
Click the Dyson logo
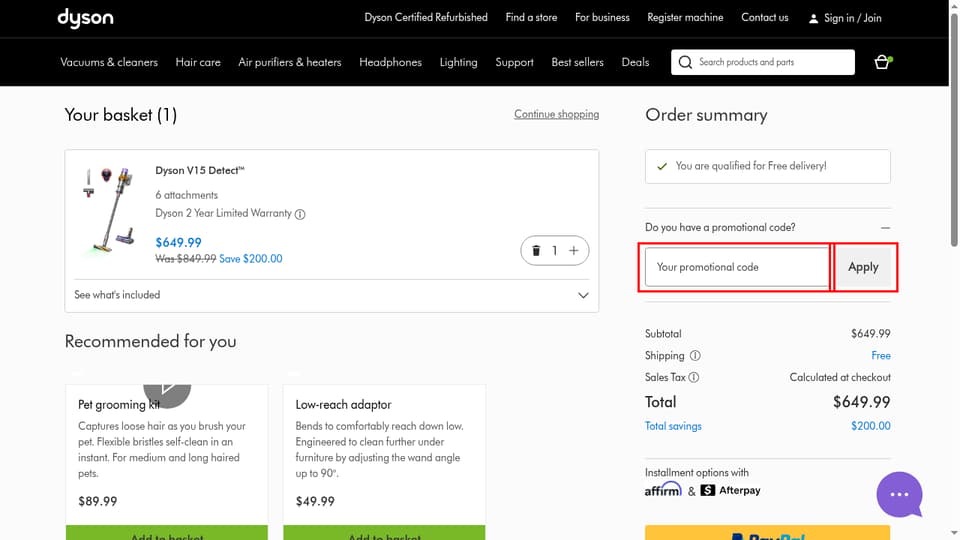[x=85, y=18]
